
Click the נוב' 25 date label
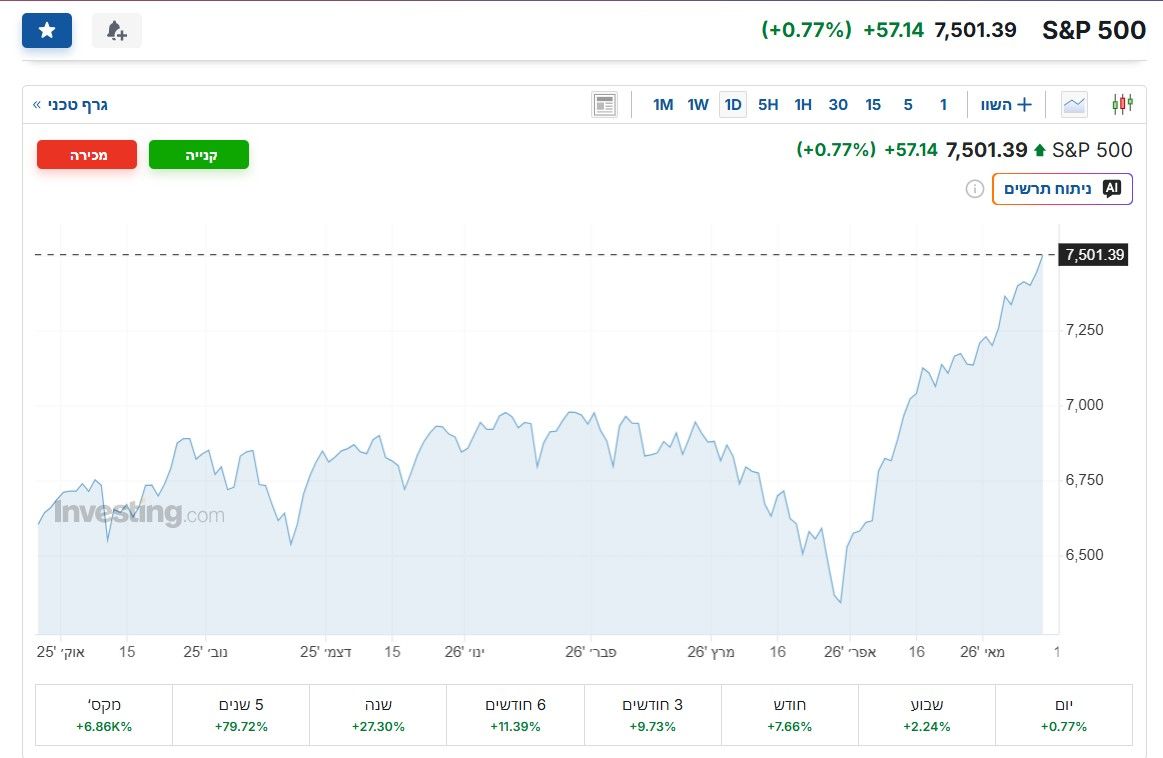[205, 652]
